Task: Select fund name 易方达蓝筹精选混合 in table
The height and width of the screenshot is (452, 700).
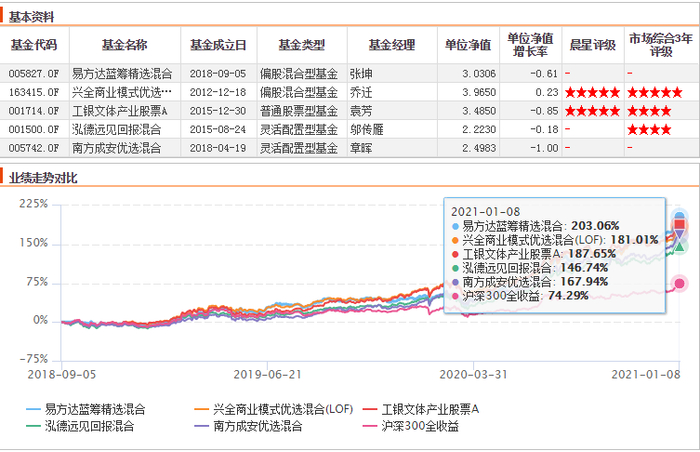Action: (122, 74)
